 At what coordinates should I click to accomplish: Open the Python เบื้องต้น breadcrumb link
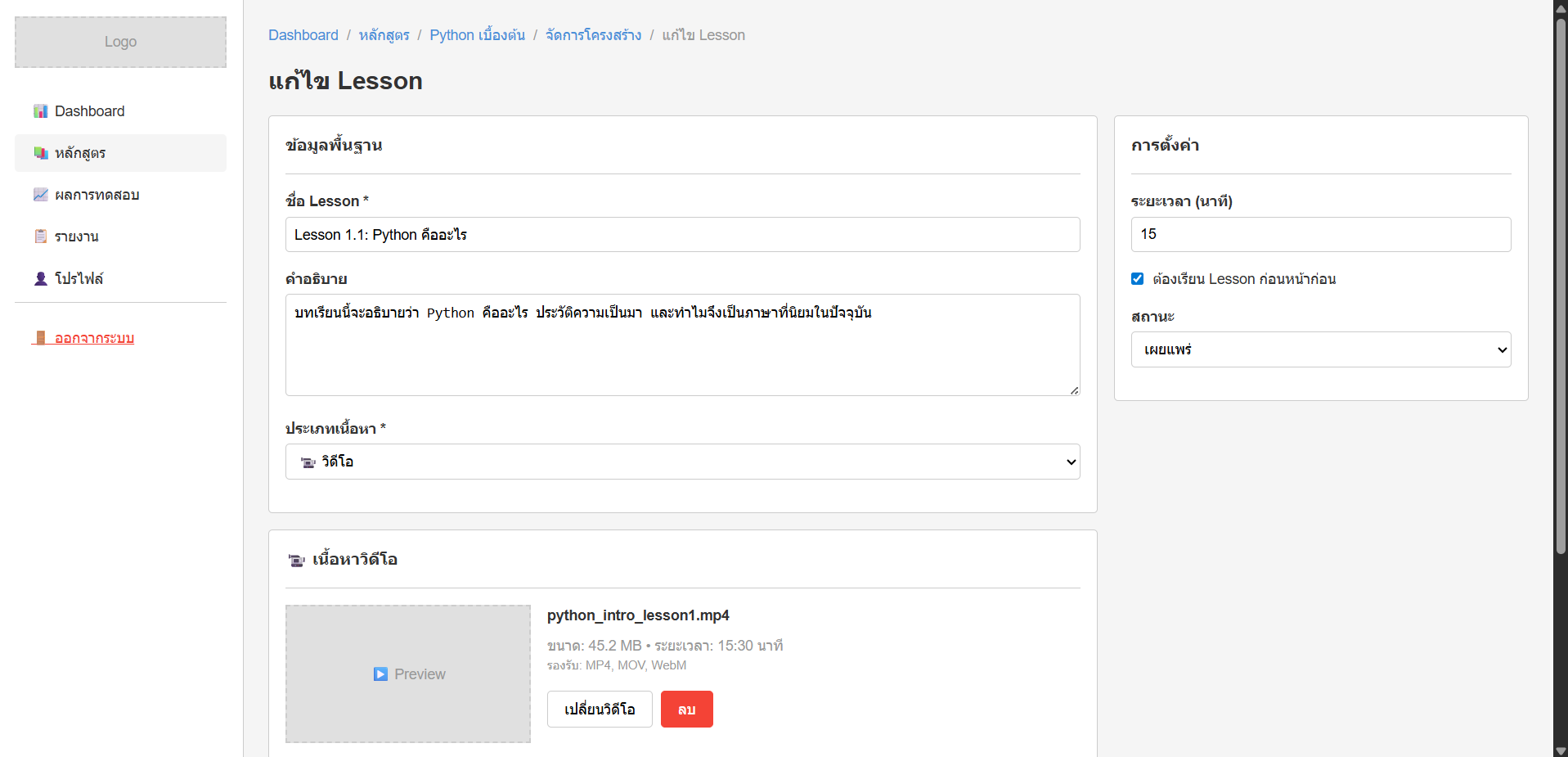coord(477,35)
